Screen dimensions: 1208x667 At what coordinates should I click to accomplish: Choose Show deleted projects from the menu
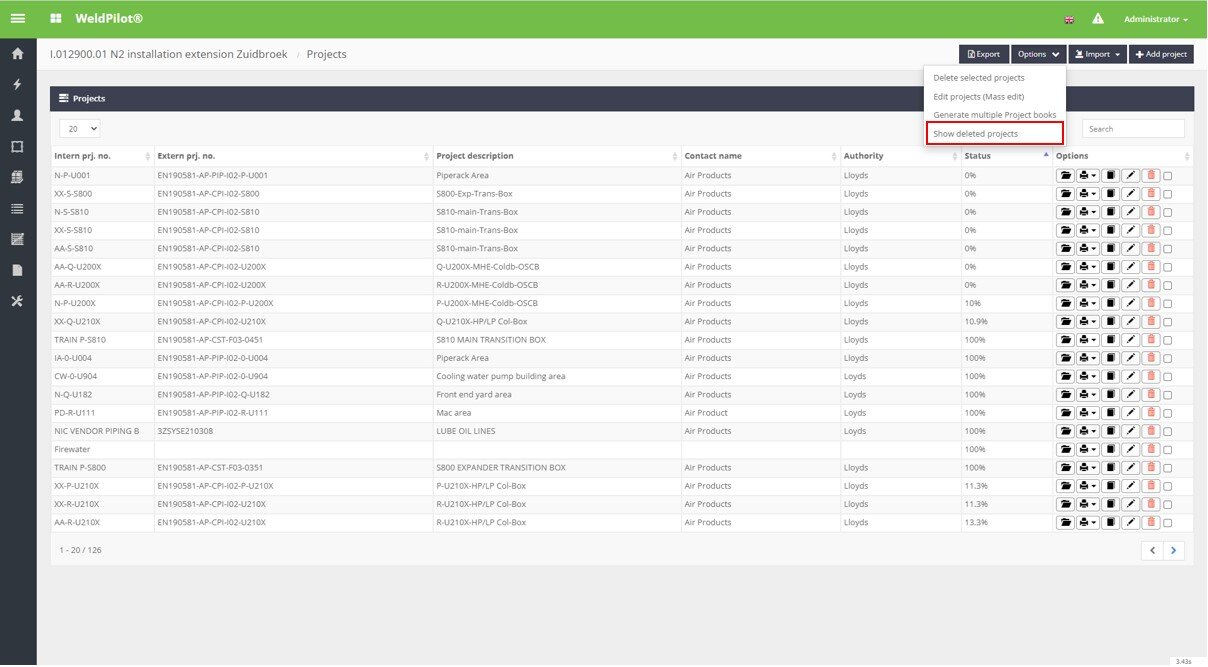pyautogui.click(x=975, y=134)
